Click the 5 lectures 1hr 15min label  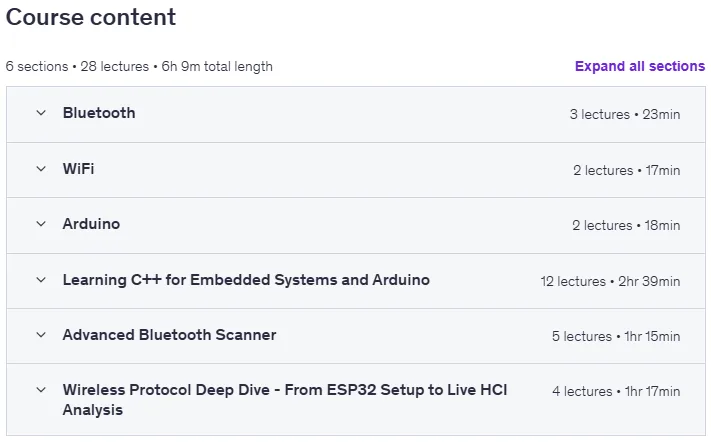pos(616,336)
